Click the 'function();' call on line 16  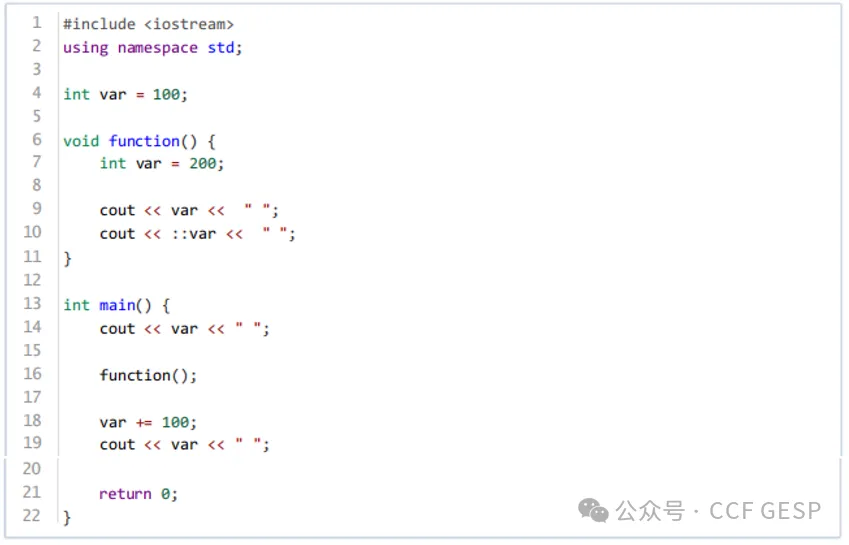[148, 376]
